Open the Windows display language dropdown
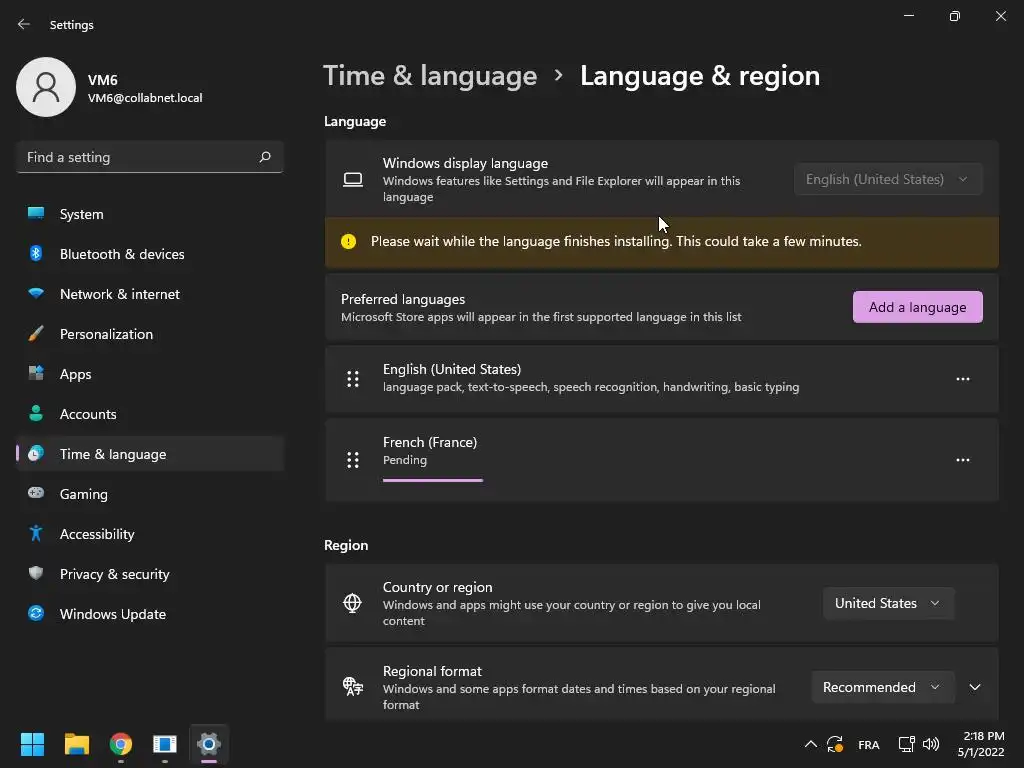The image size is (1024, 768). [x=888, y=179]
